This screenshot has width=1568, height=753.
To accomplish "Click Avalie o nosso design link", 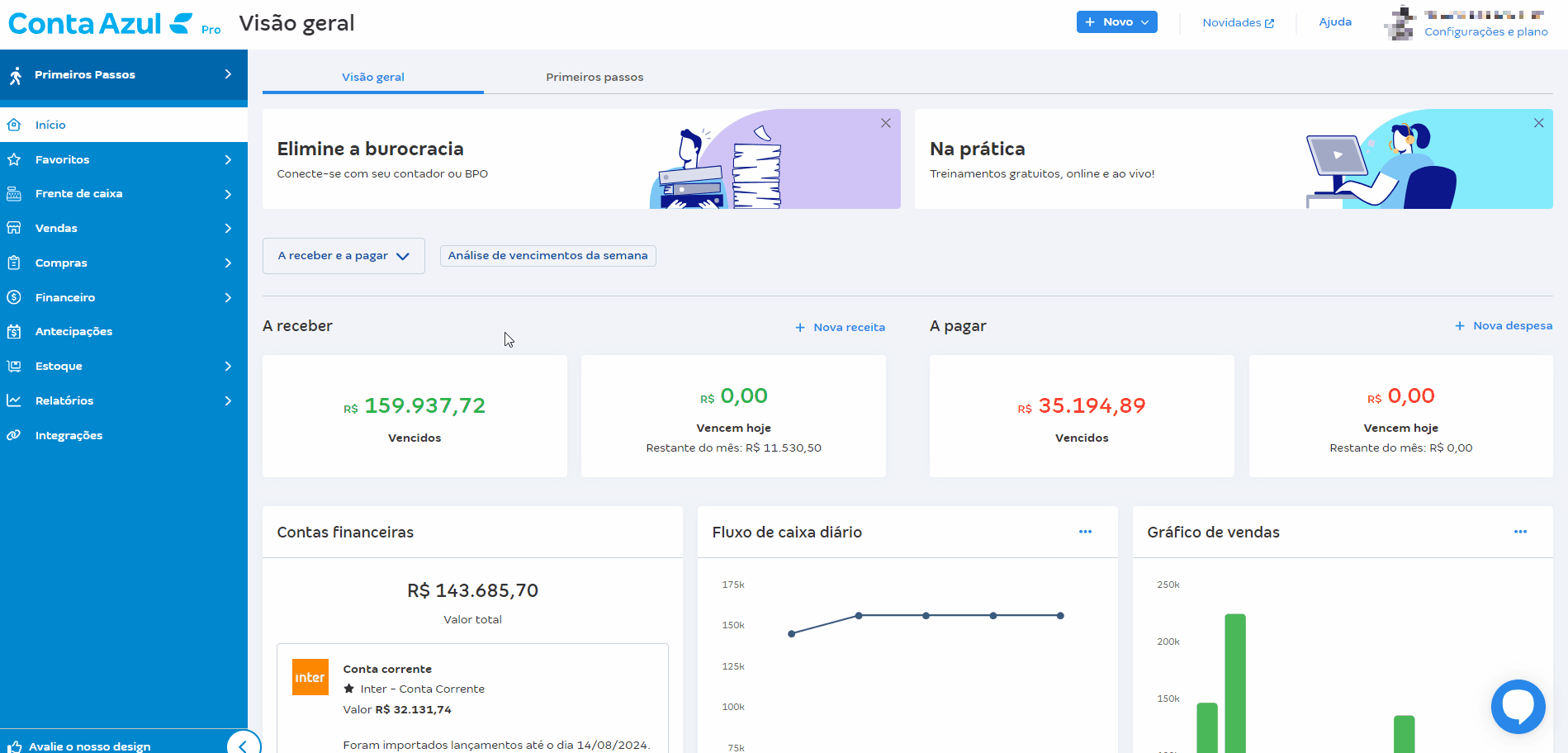I will [90, 746].
